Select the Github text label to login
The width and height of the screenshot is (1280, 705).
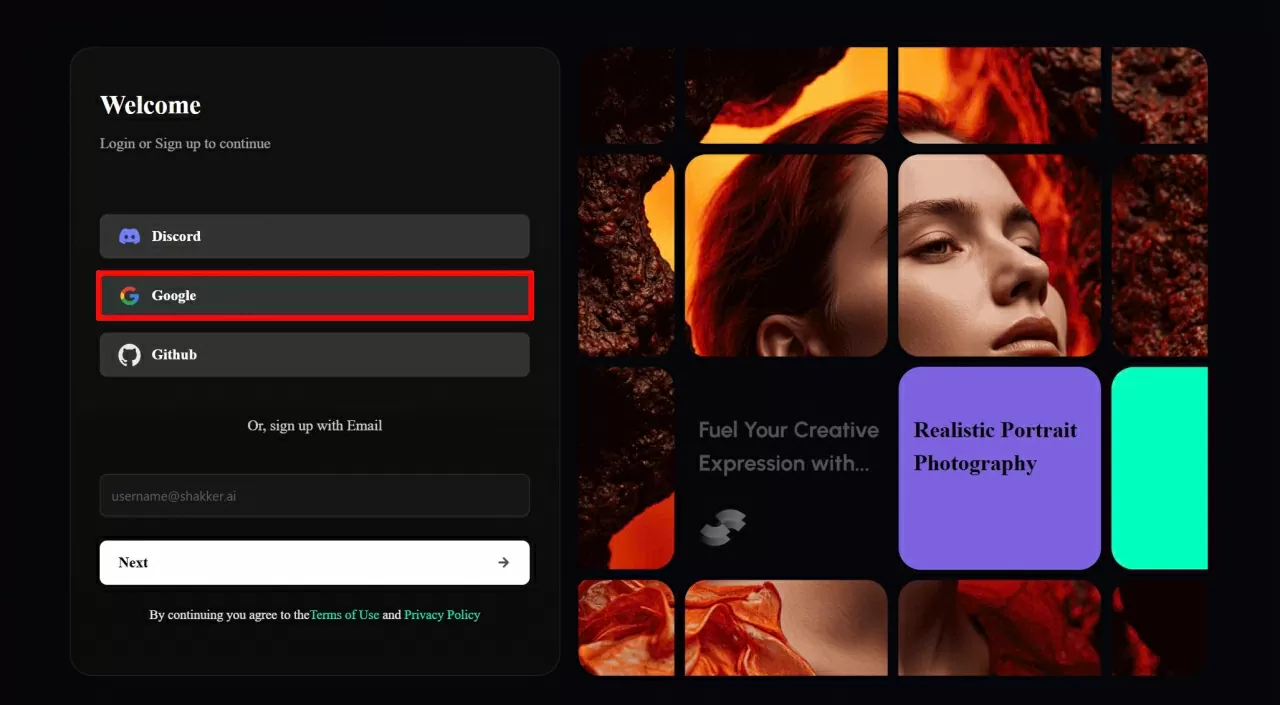(x=174, y=355)
